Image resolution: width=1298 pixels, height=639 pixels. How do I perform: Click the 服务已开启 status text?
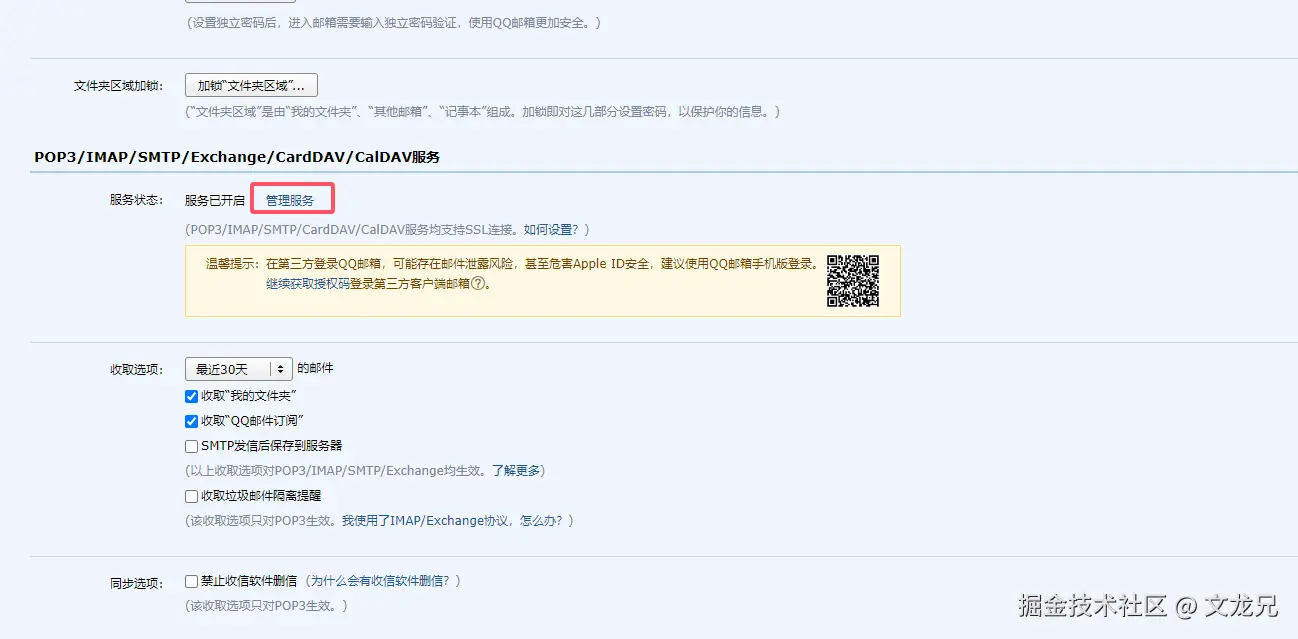215,200
